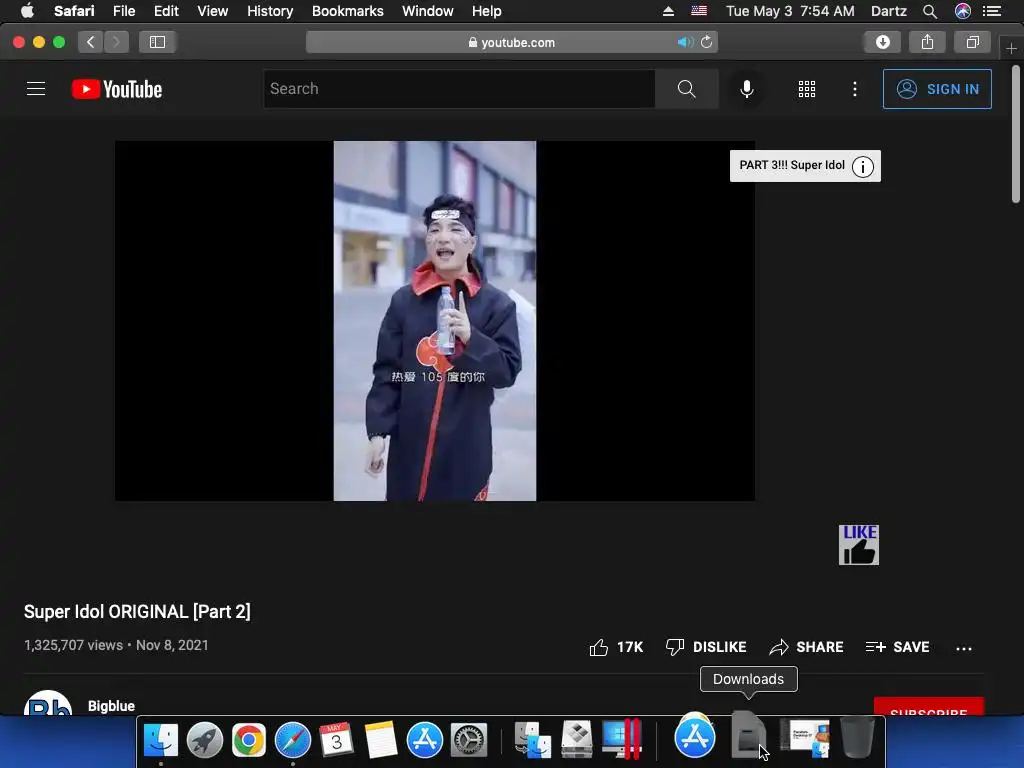Screen dimensions: 1024x768
Task: Click the date and time clock
Action: click(790, 11)
